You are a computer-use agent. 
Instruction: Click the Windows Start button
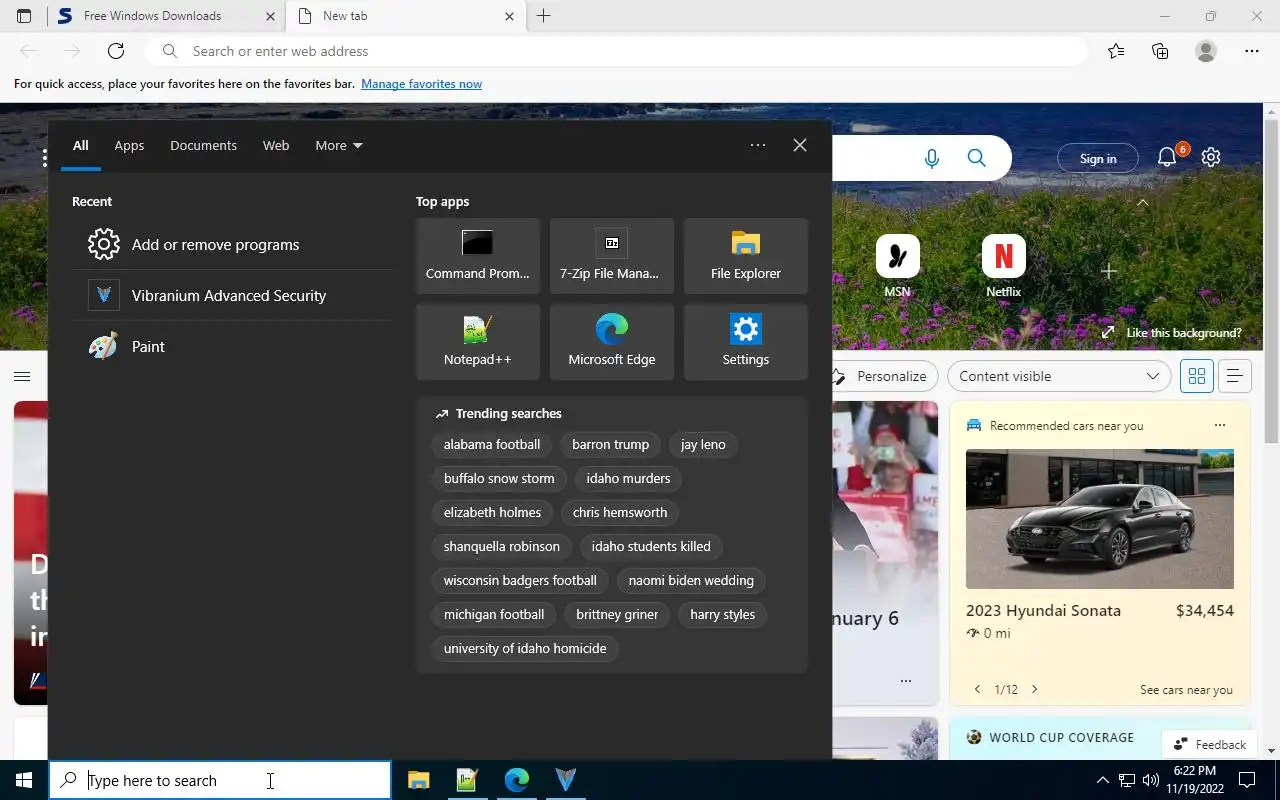coord(24,780)
